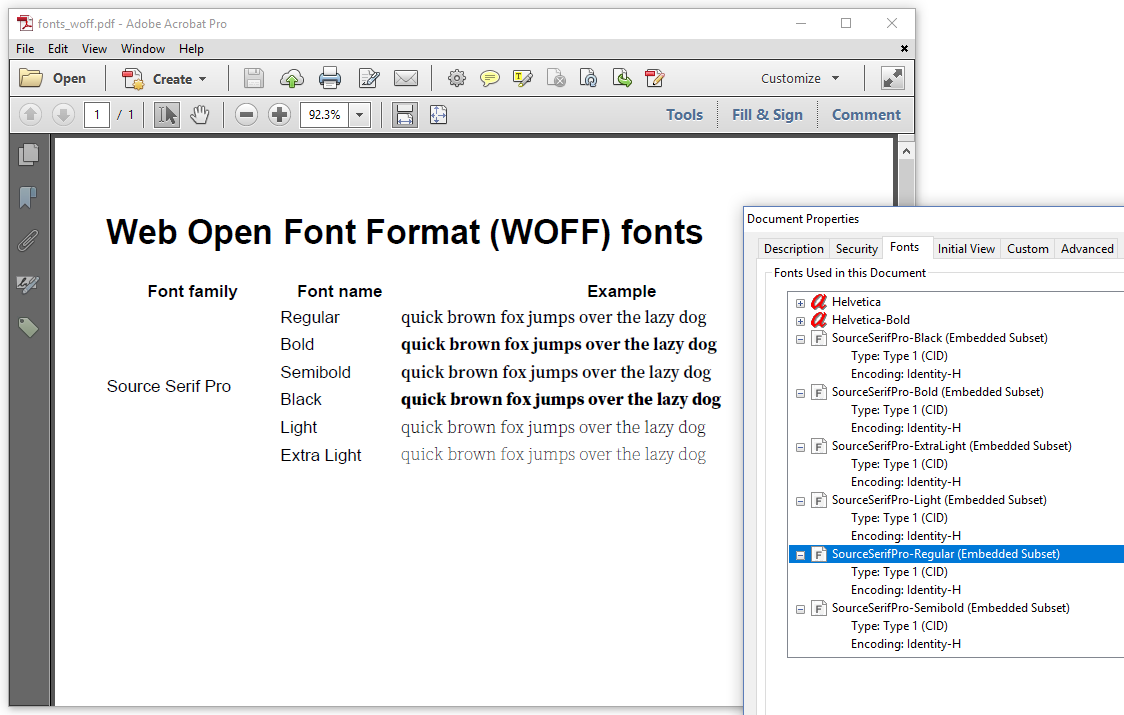Select the Helvetica-Bold font row
This screenshot has height=715, width=1124.
pos(870,320)
